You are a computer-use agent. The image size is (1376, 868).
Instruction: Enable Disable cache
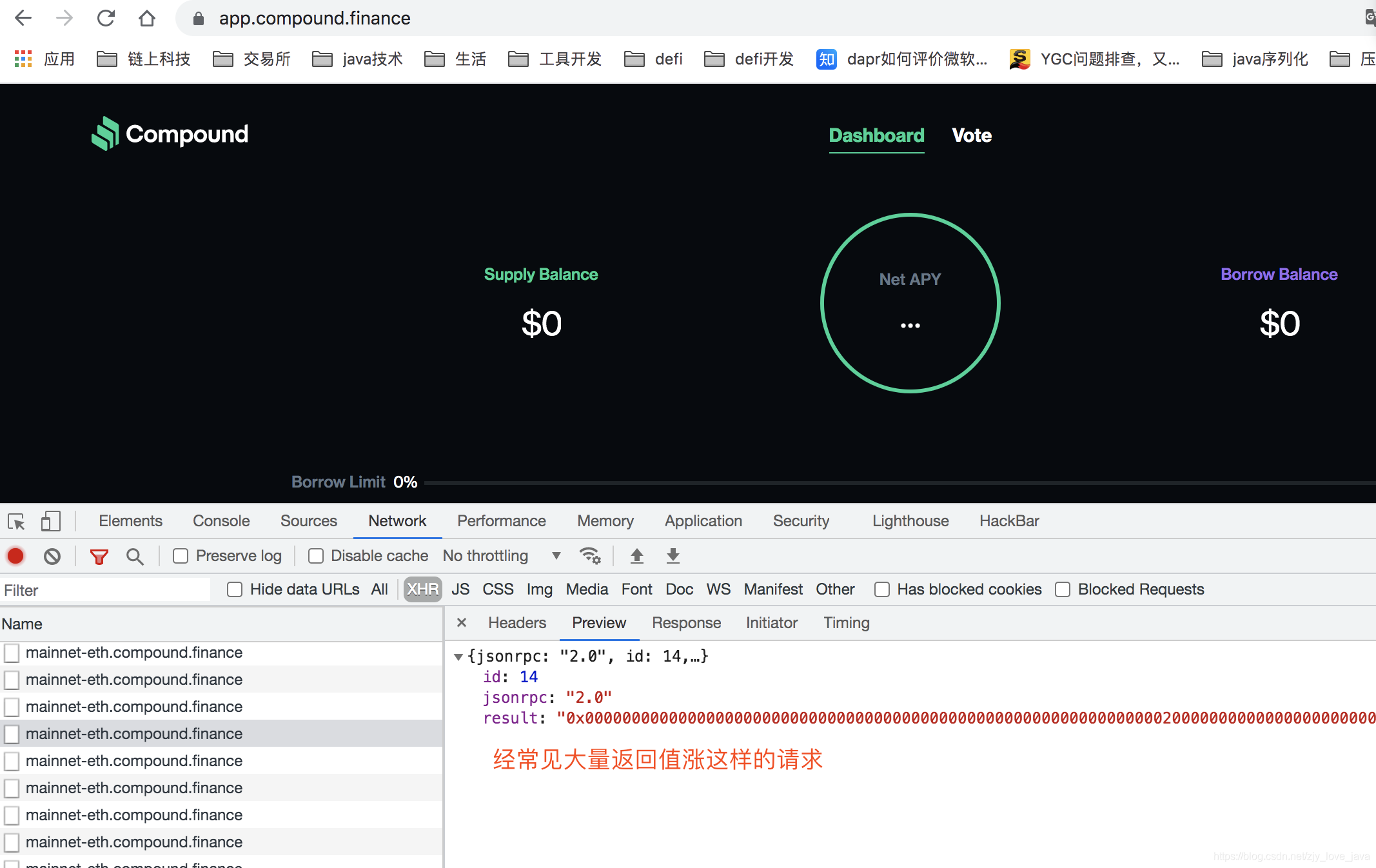(x=316, y=556)
